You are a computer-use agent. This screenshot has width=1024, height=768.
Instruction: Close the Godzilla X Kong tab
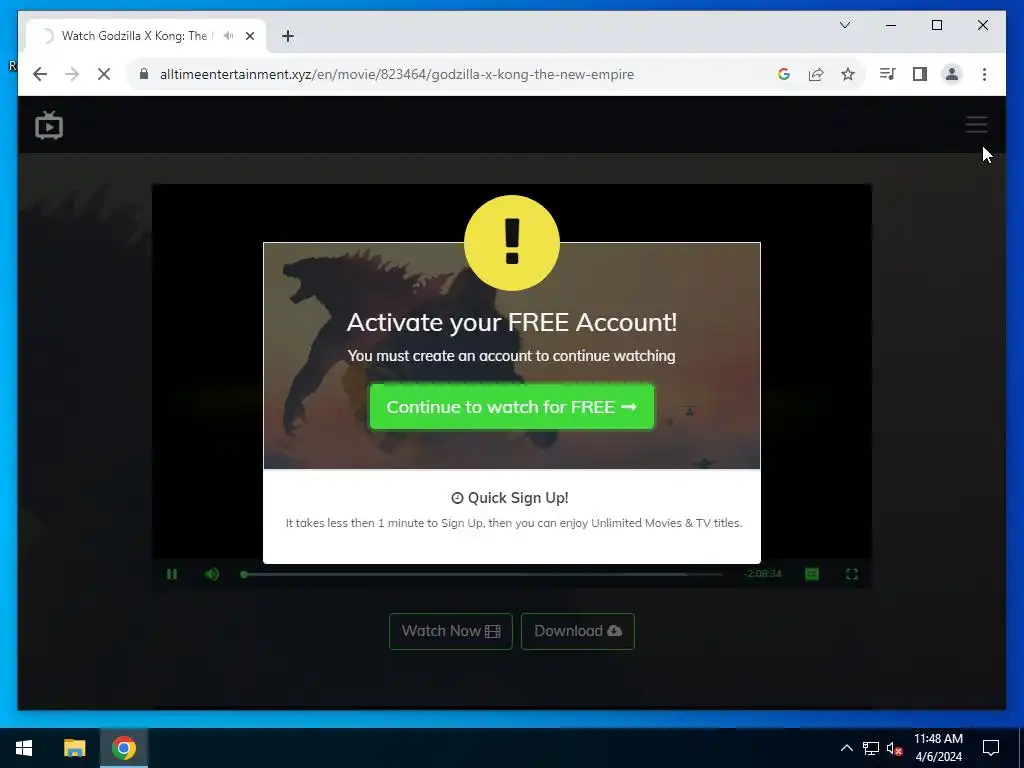point(249,36)
